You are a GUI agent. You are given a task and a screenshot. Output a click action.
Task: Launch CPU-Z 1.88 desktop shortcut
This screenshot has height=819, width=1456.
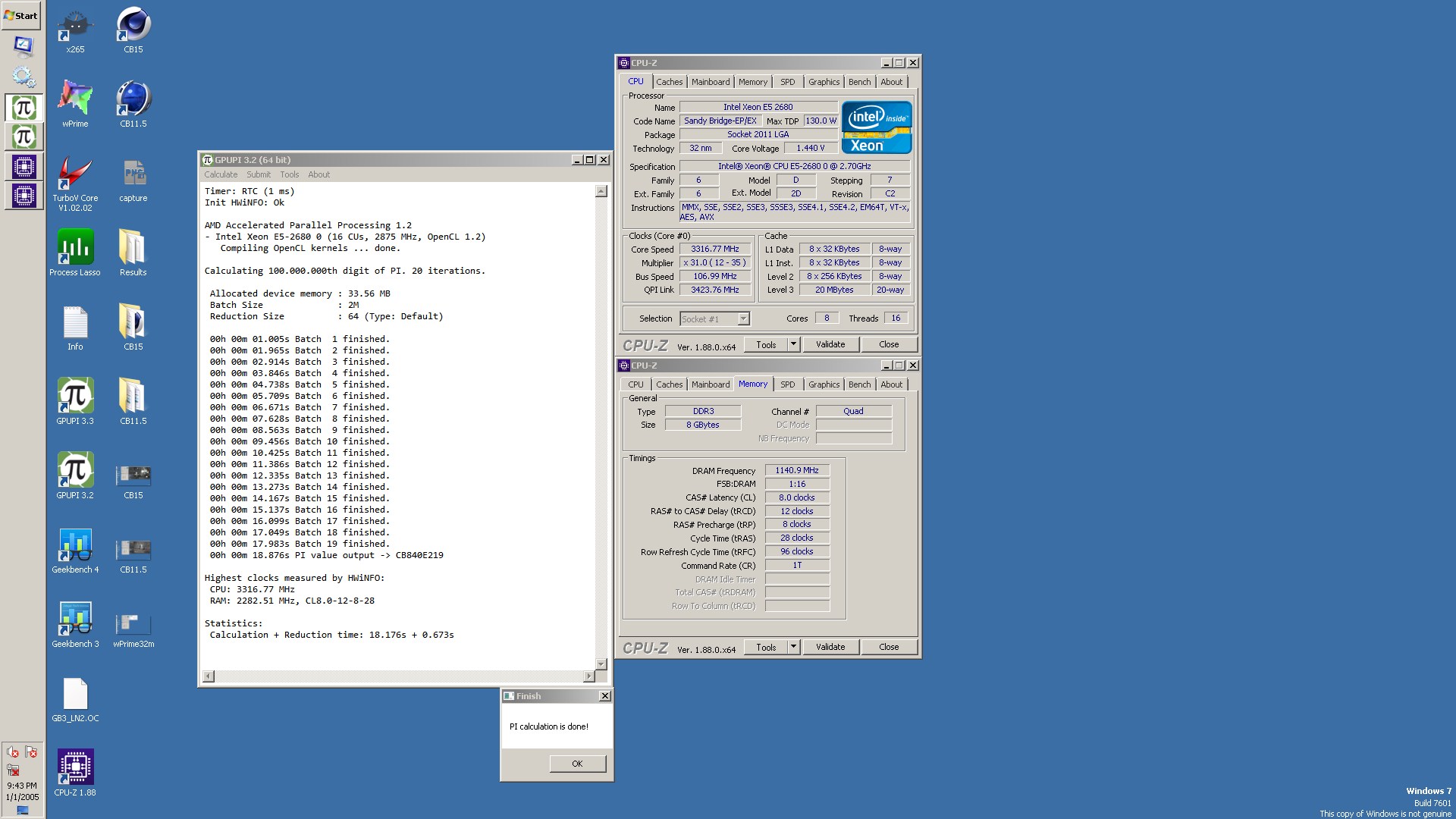75,773
